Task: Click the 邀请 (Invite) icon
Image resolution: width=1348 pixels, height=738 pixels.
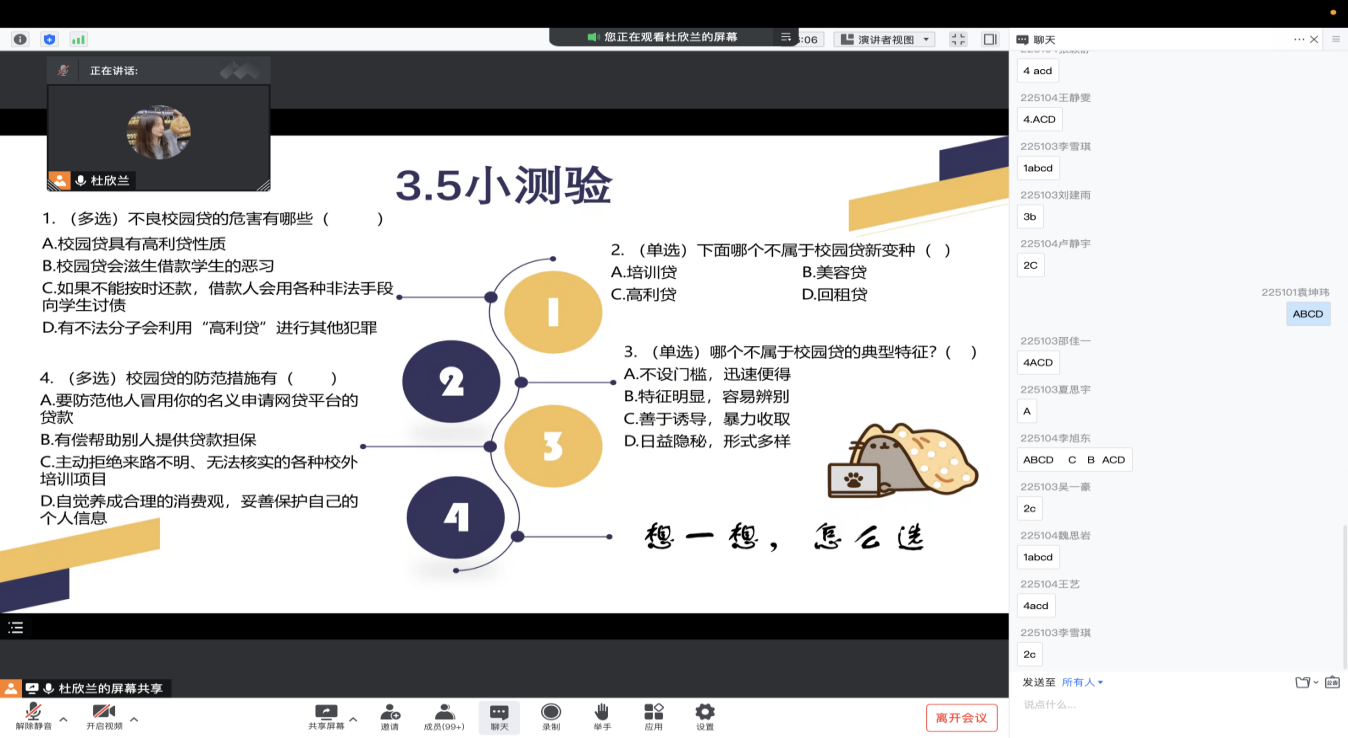Action: pos(390,714)
